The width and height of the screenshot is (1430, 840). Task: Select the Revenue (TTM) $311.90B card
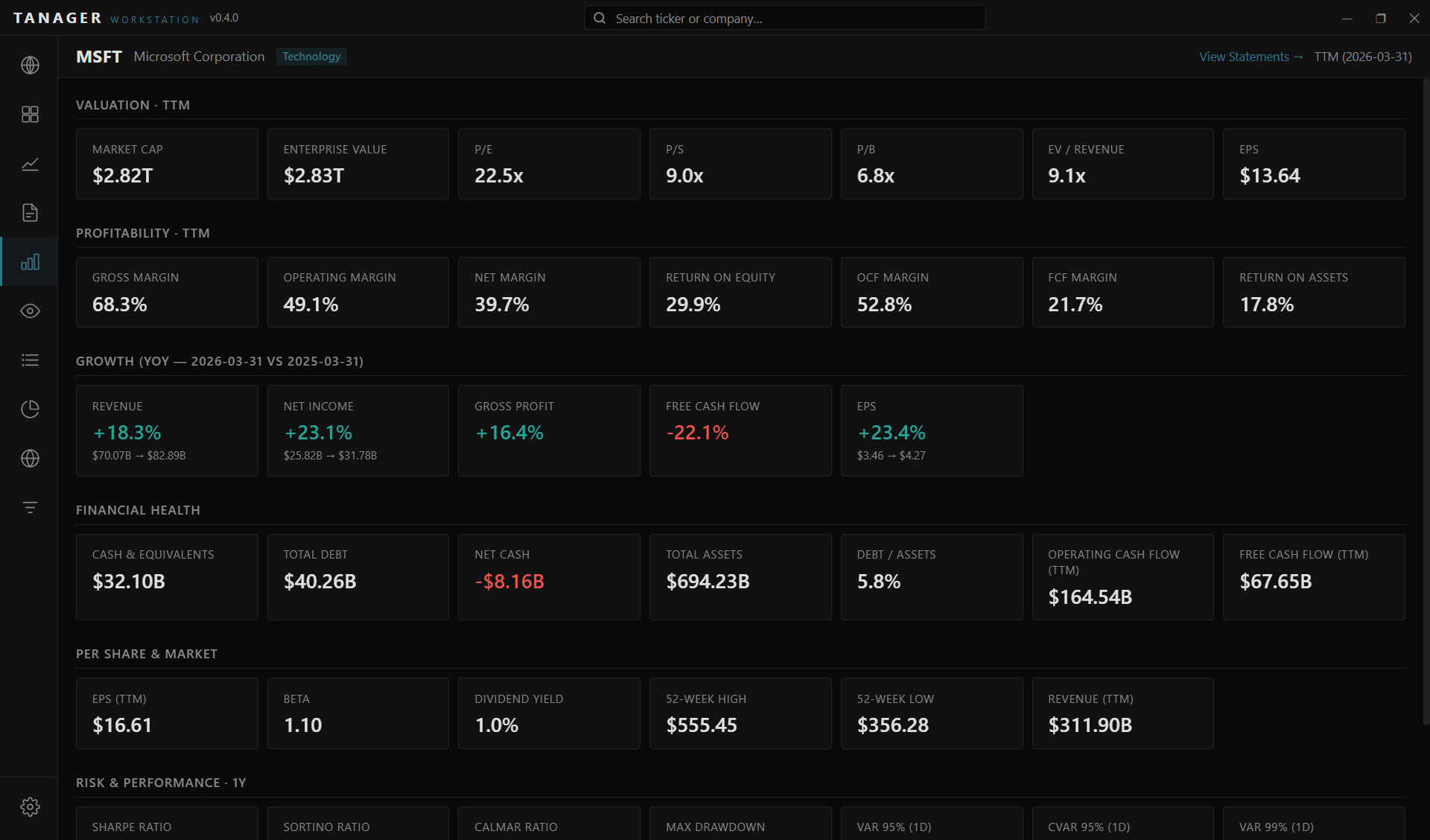pyautogui.click(x=1123, y=713)
